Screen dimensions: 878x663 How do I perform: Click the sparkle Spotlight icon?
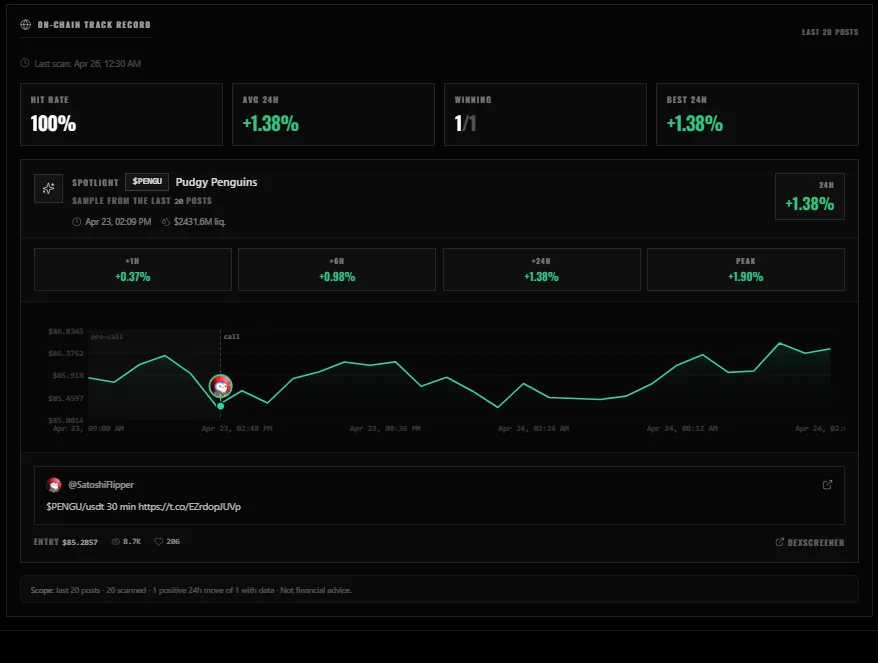(49, 188)
